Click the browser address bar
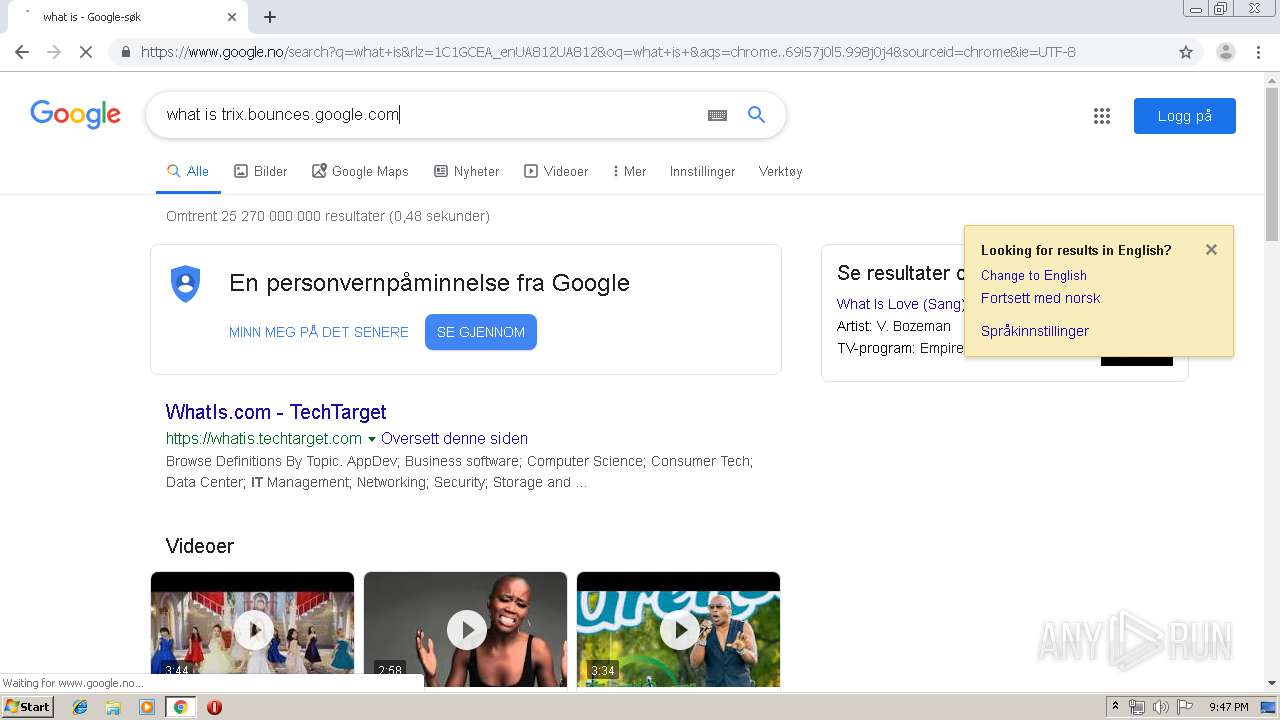 point(640,52)
